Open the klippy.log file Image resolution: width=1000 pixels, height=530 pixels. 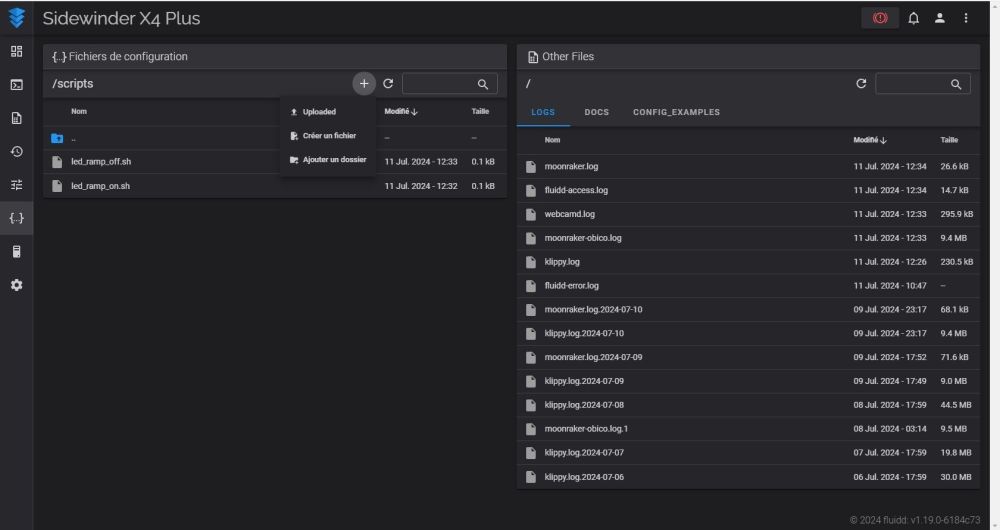[x=562, y=262]
